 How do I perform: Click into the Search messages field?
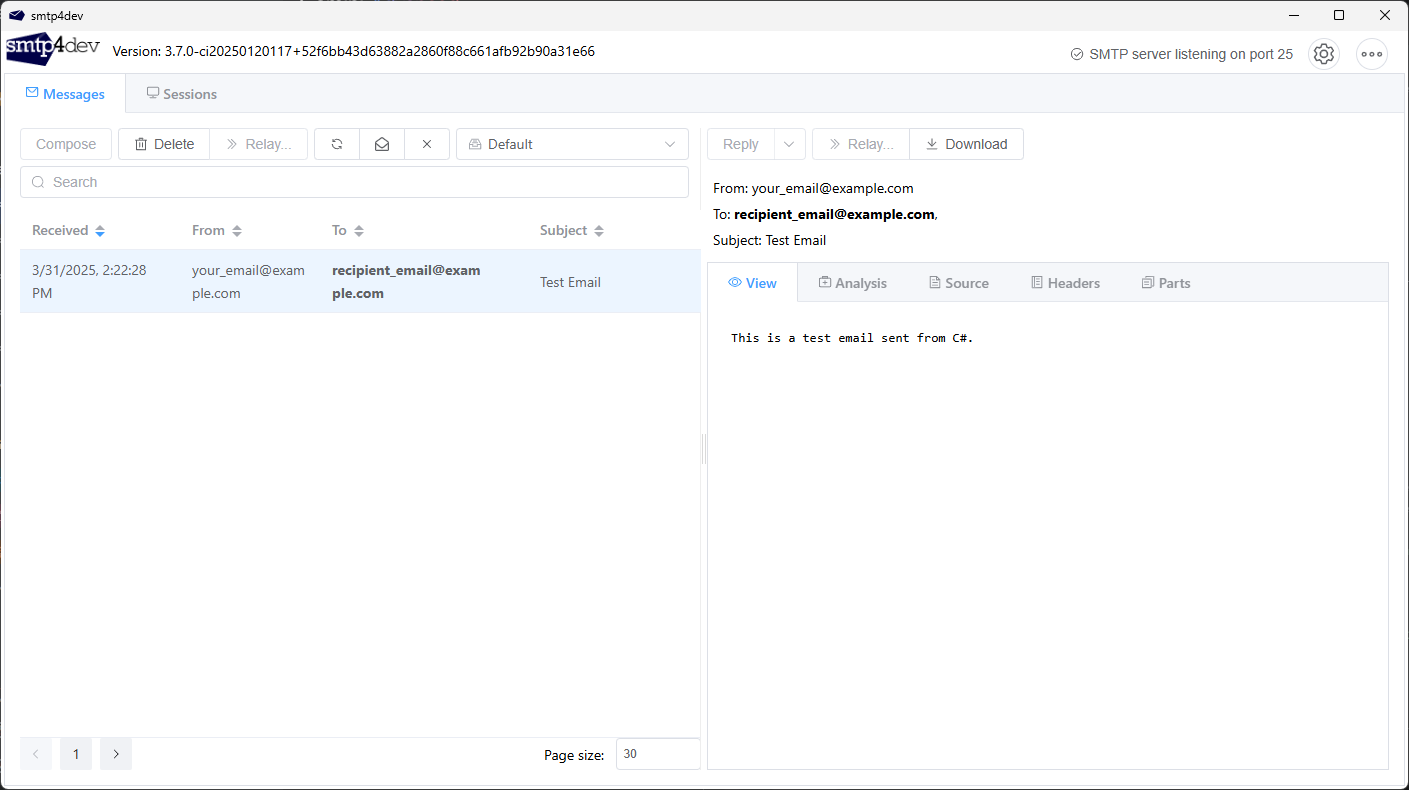[354, 182]
